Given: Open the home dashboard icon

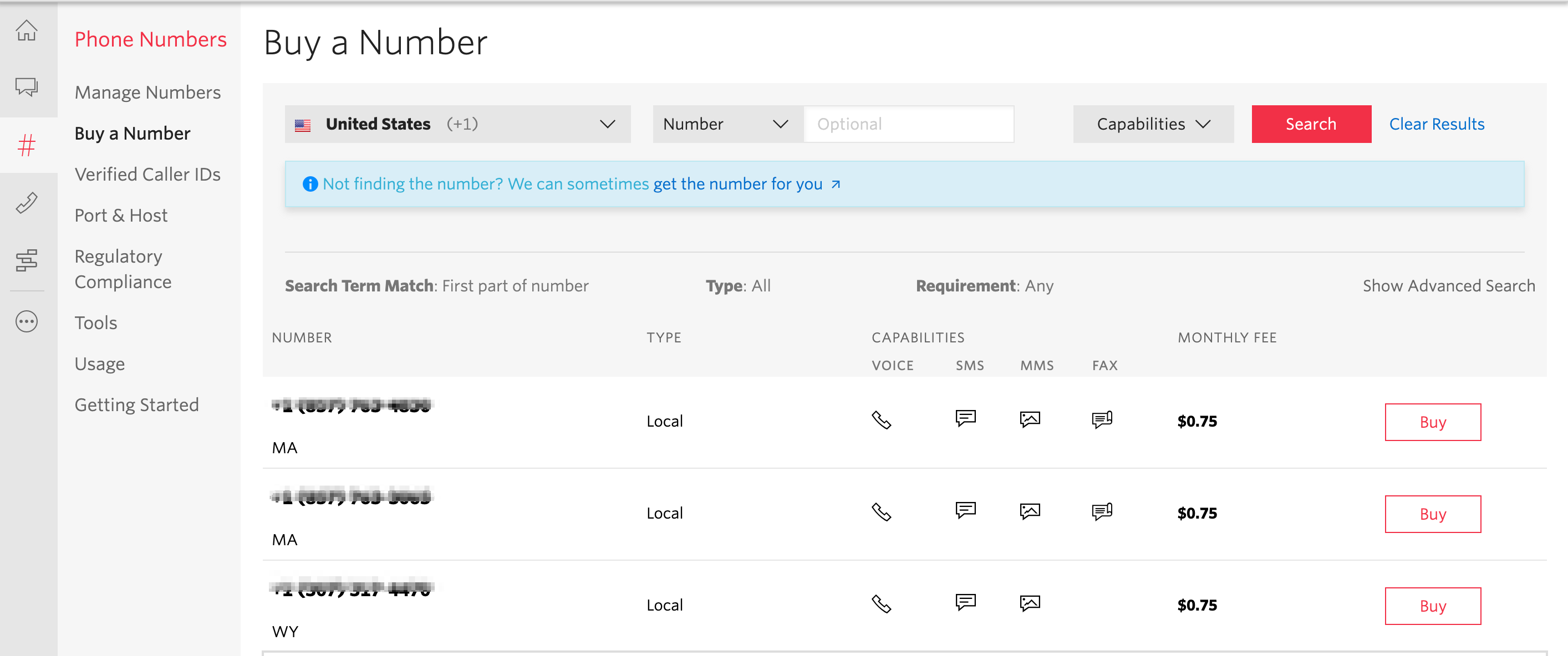Looking at the screenshot, I should 26,32.
